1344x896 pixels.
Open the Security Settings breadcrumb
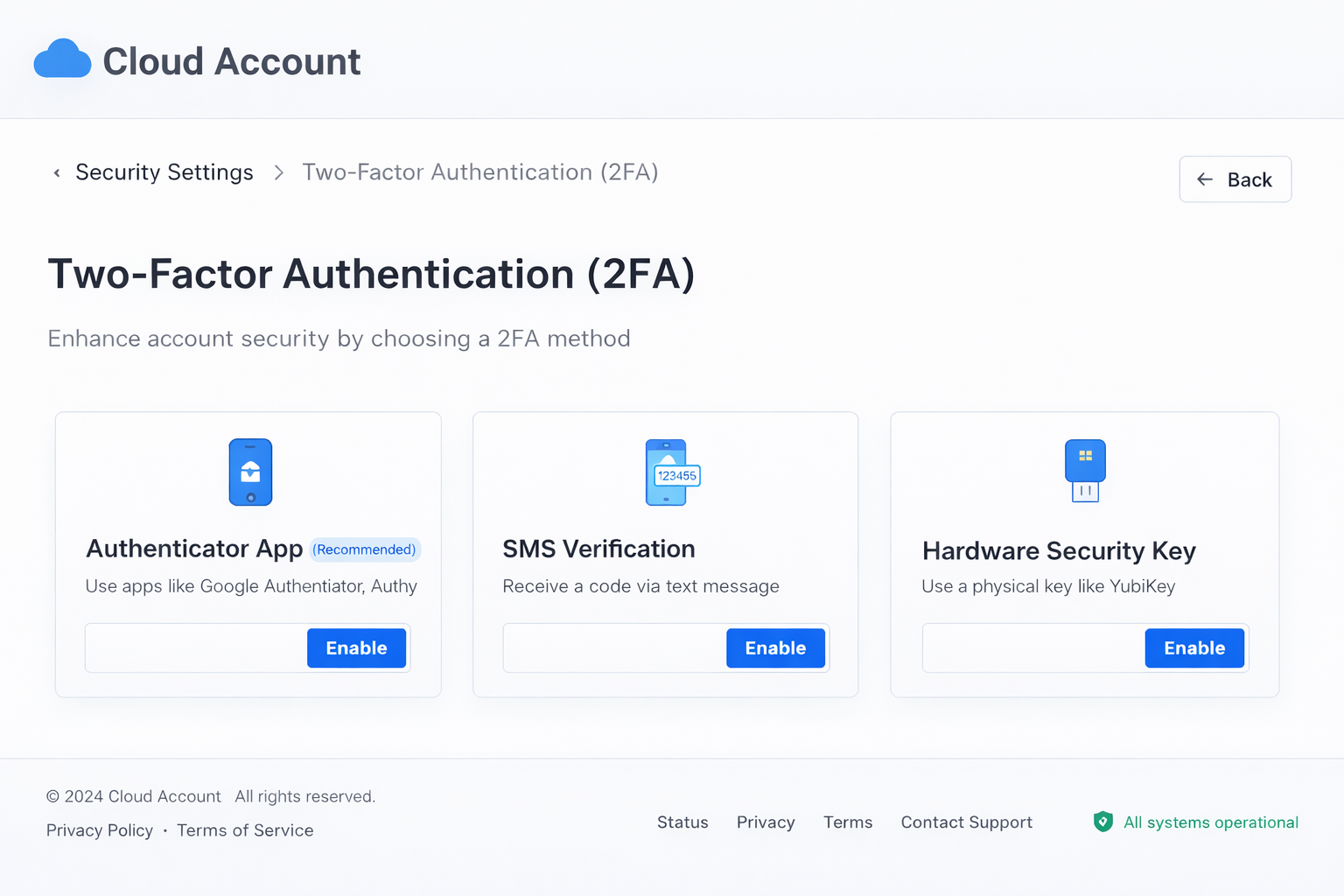click(x=164, y=172)
